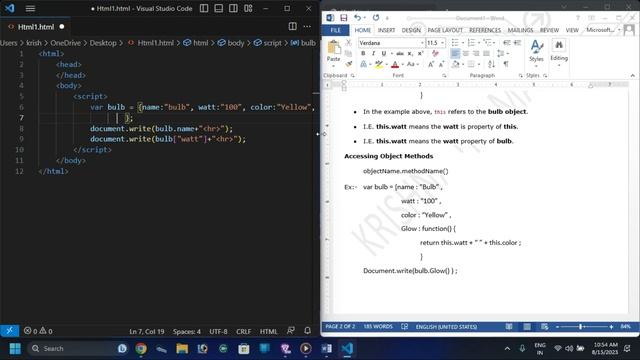Collapse the Word ribbon with the chevron
Image resolution: width=640 pixels, height=360 pixels.
(632, 76)
